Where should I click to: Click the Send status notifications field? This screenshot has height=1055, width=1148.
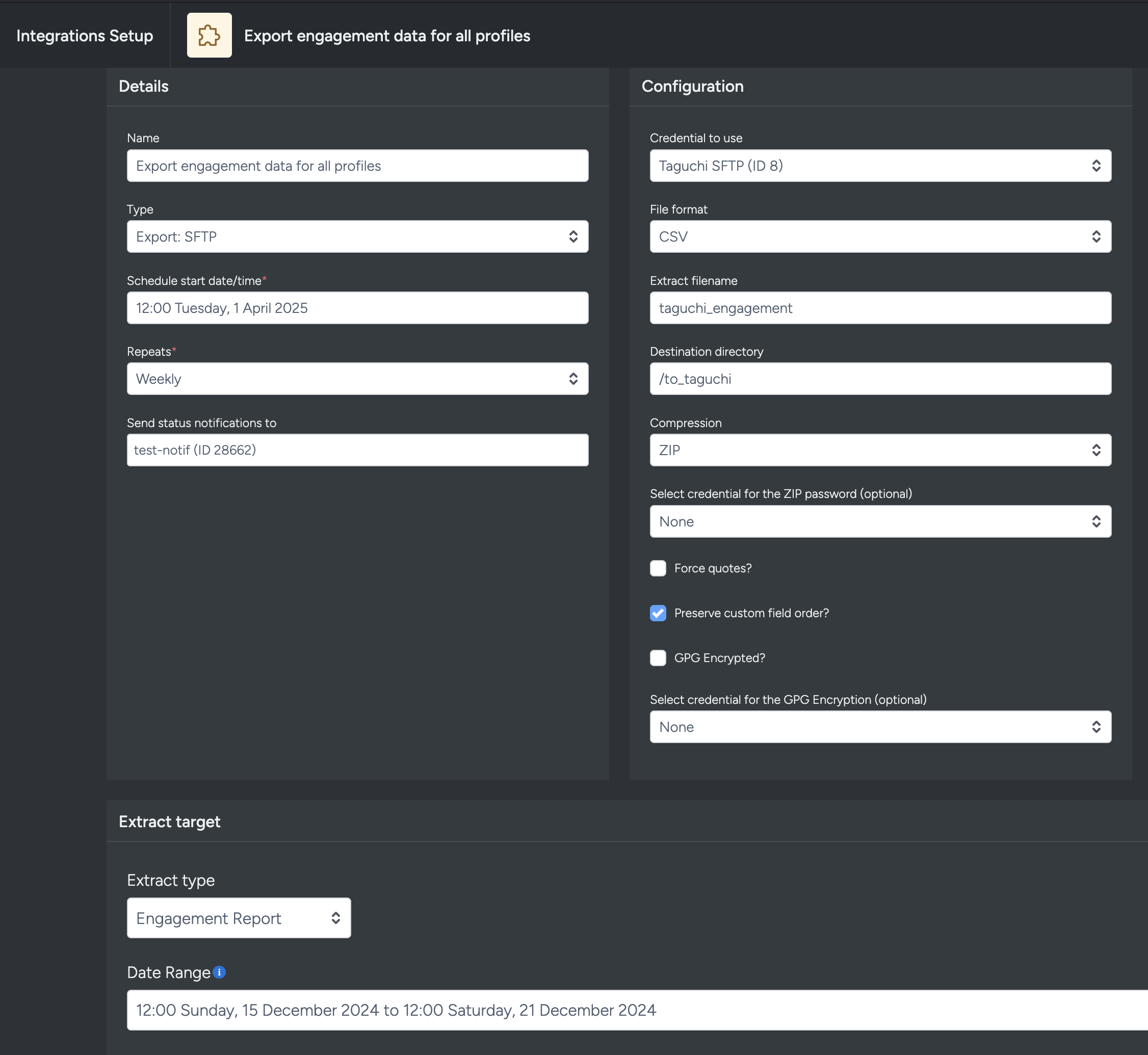tap(357, 450)
